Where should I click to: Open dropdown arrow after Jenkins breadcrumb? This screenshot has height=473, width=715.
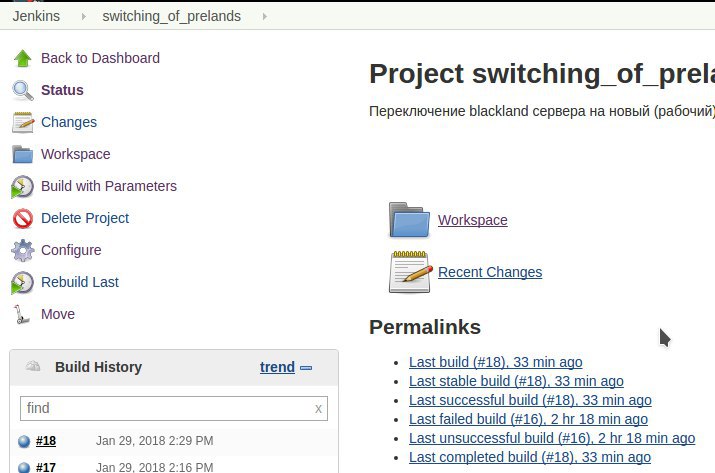pos(83,16)
